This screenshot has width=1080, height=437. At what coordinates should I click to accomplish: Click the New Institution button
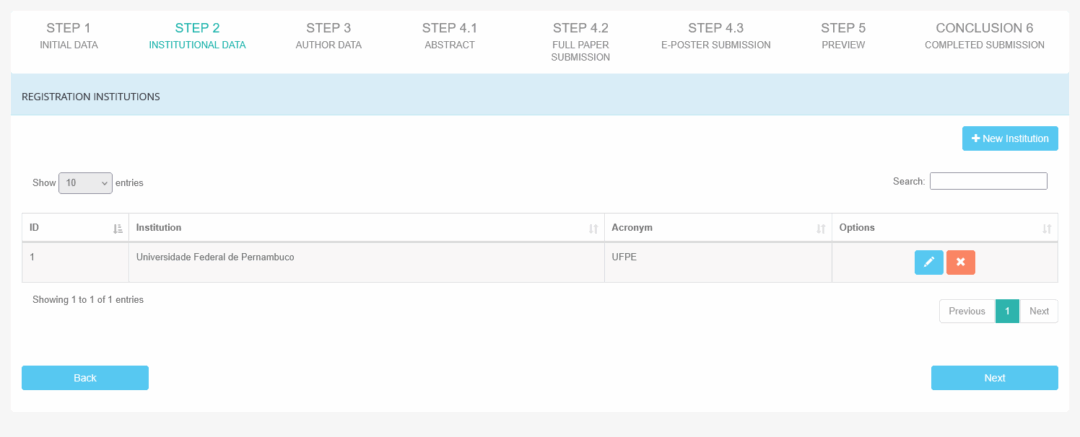point(1009,139)
